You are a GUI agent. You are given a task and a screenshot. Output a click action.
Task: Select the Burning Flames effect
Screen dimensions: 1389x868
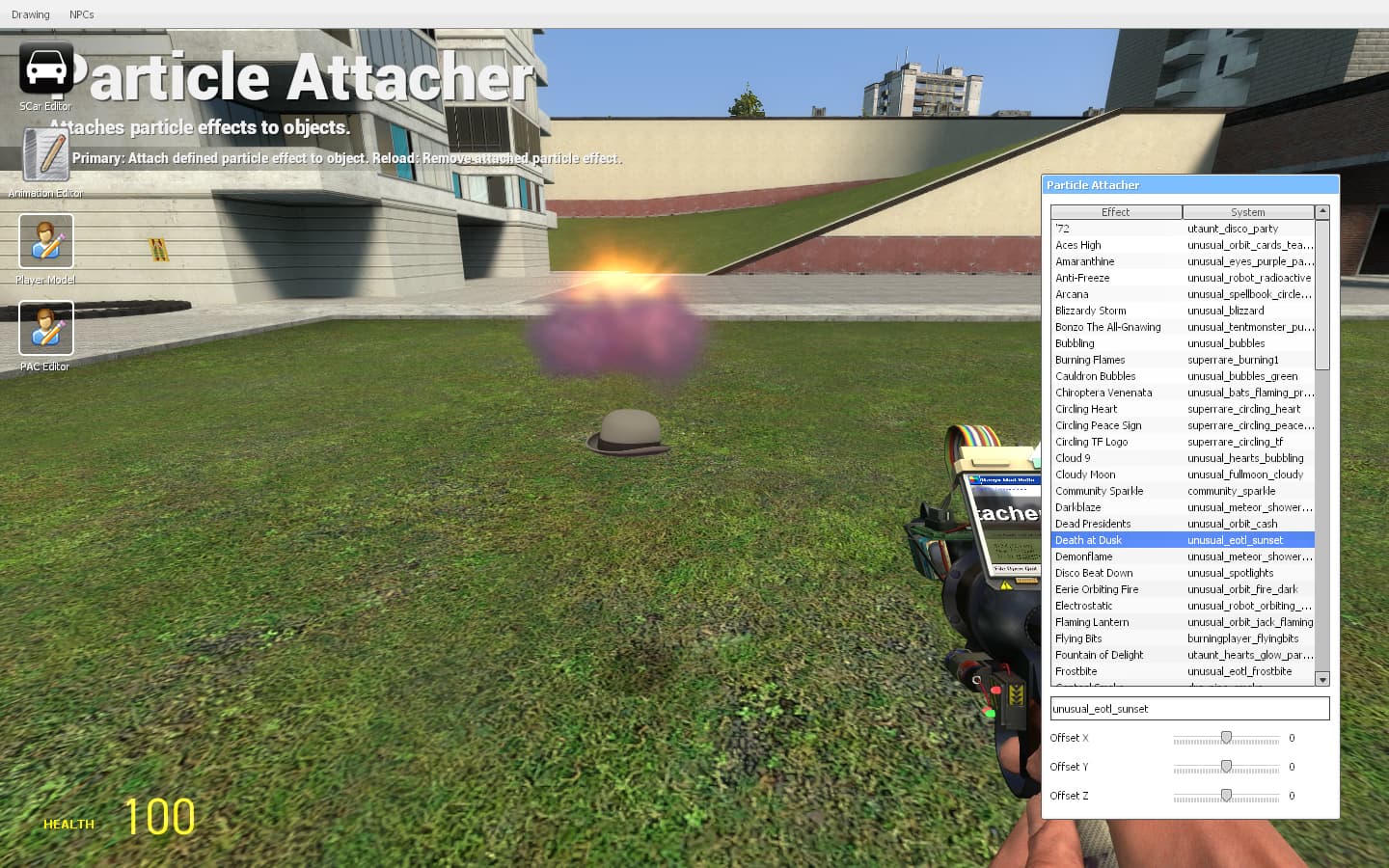coord(1183,360)
